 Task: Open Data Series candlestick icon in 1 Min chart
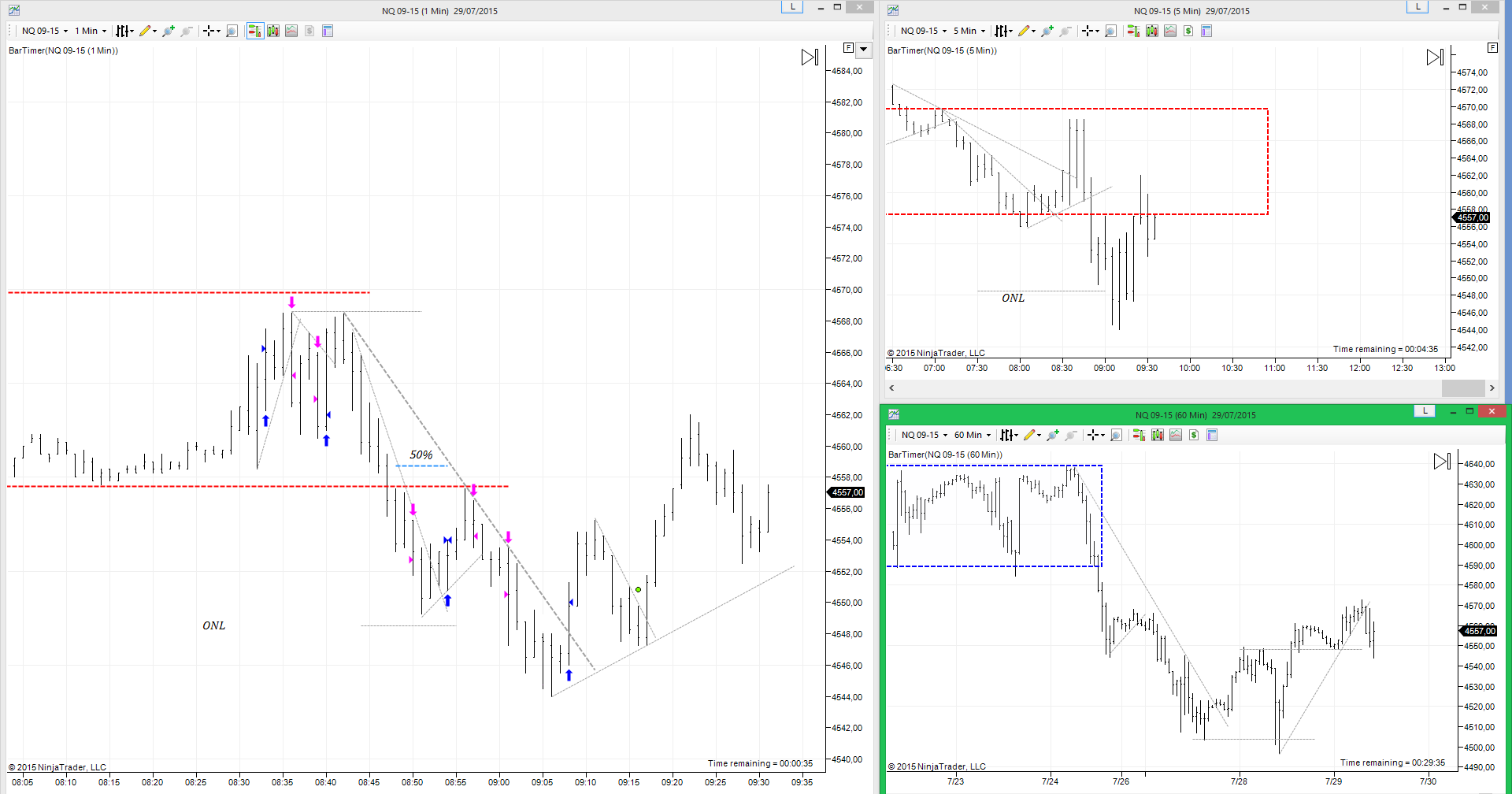click(x=273, y=31)
